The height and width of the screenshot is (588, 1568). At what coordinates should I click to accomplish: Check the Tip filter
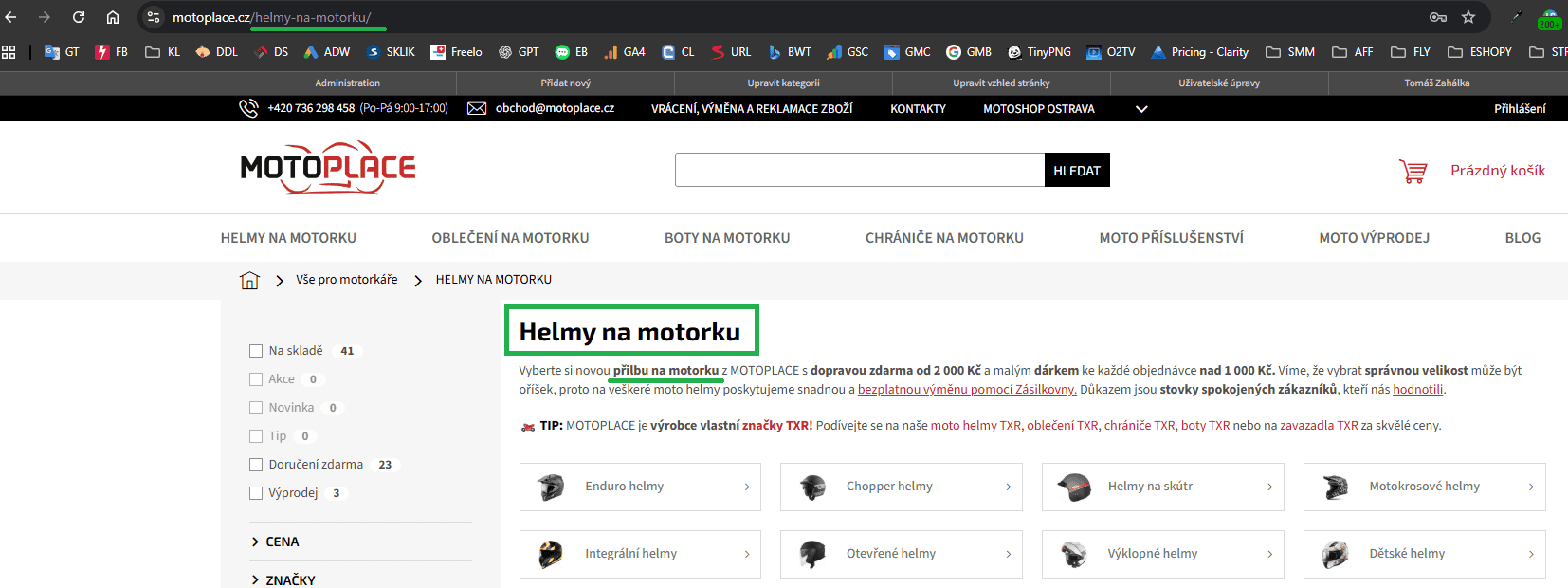click(x=256, y=436)
